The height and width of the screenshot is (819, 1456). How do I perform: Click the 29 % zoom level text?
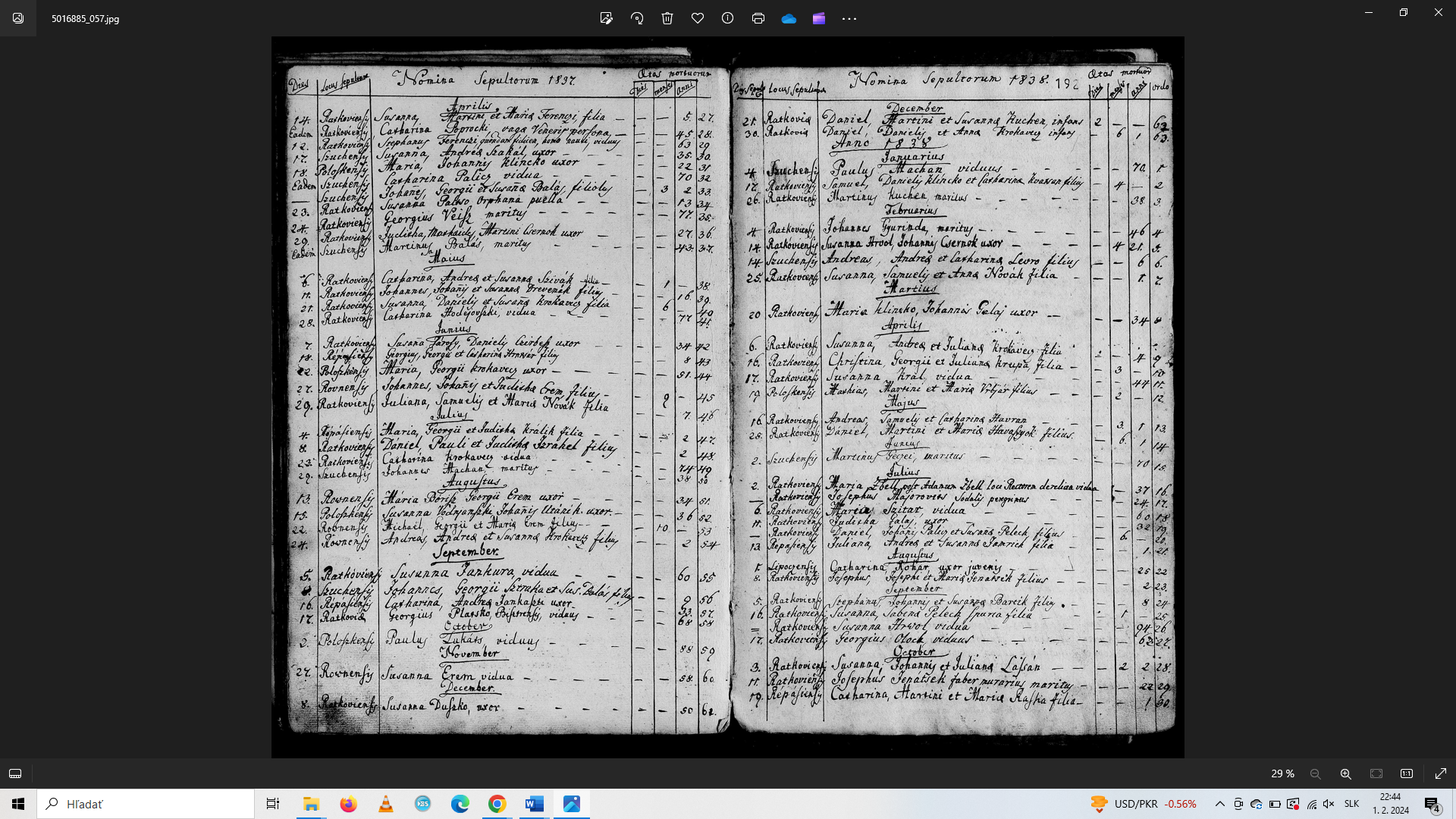(x=1282, y=773)
